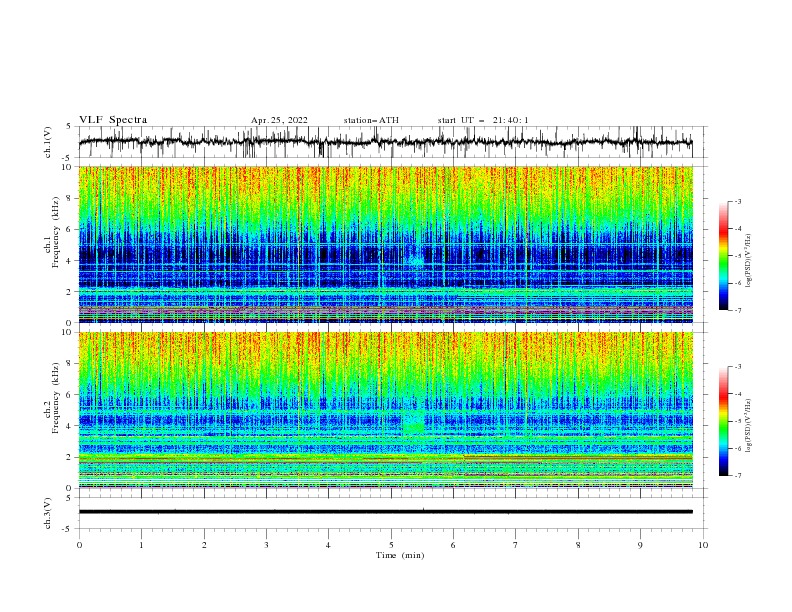Click the '5' tick on ch.3(V) axis

[x=69, y=497]
